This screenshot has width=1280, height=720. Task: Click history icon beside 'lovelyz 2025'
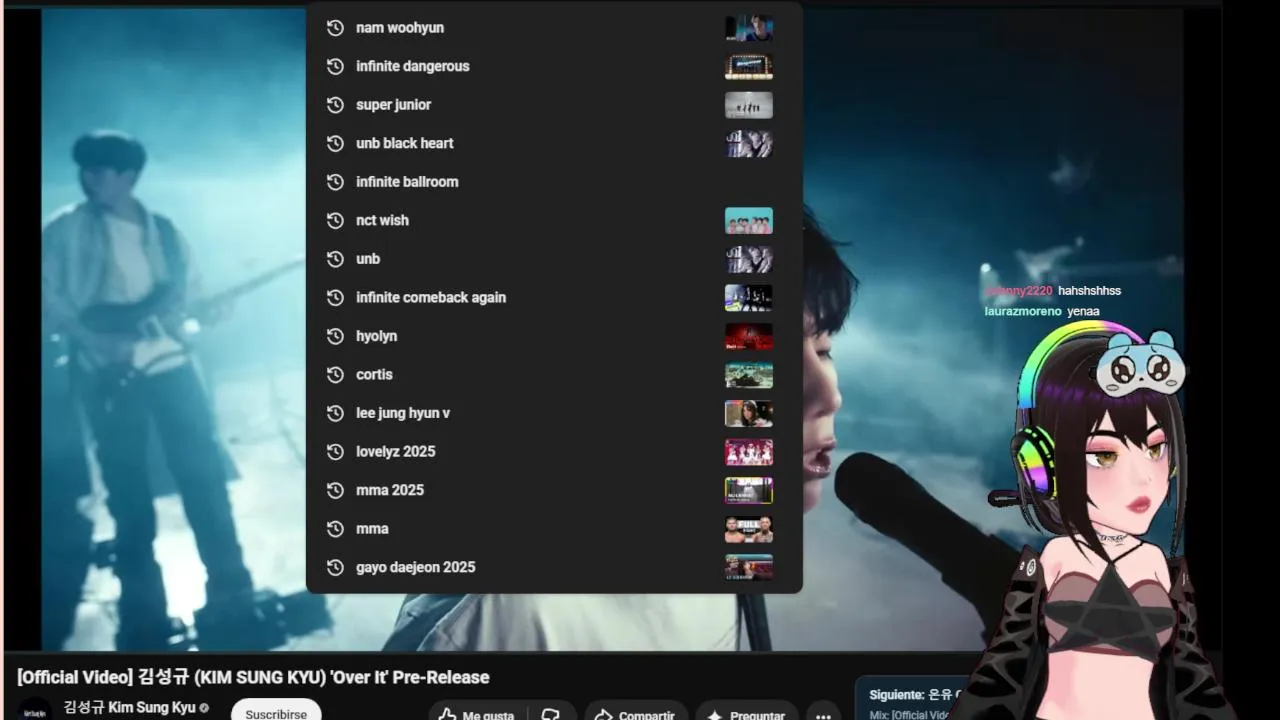click(335, 452)
